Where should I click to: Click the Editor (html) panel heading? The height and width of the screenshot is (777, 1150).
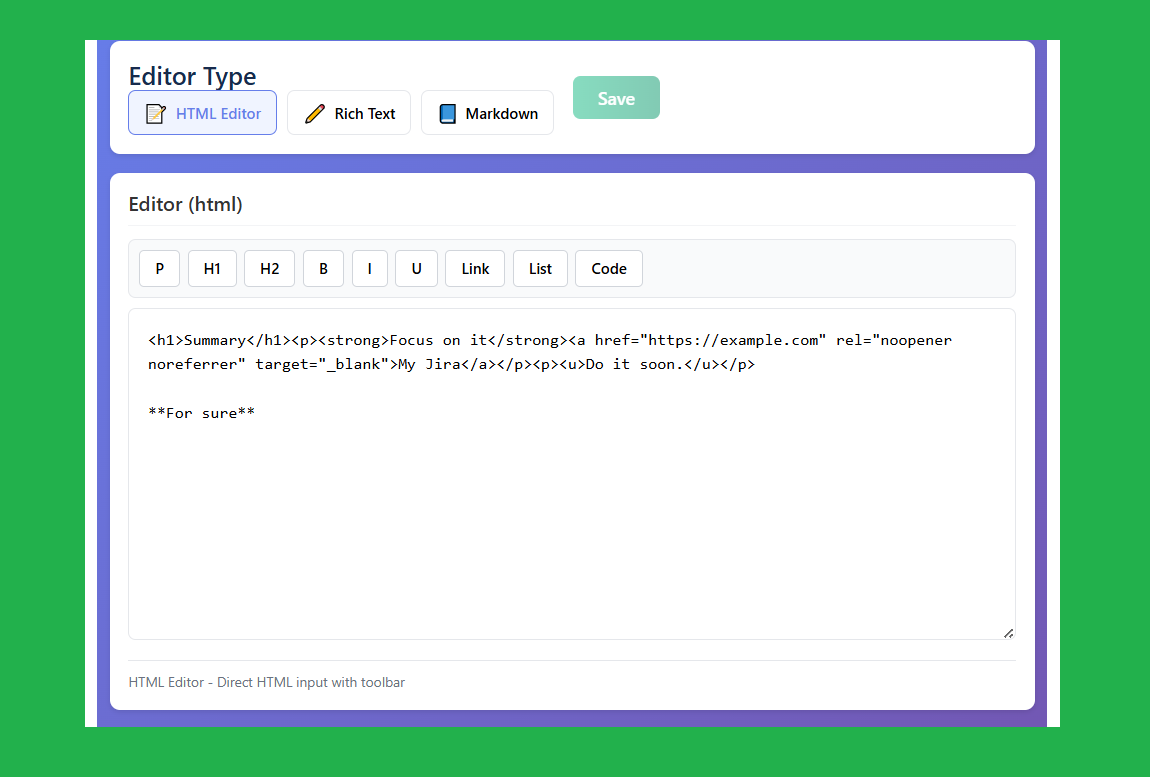coord(186,204)
